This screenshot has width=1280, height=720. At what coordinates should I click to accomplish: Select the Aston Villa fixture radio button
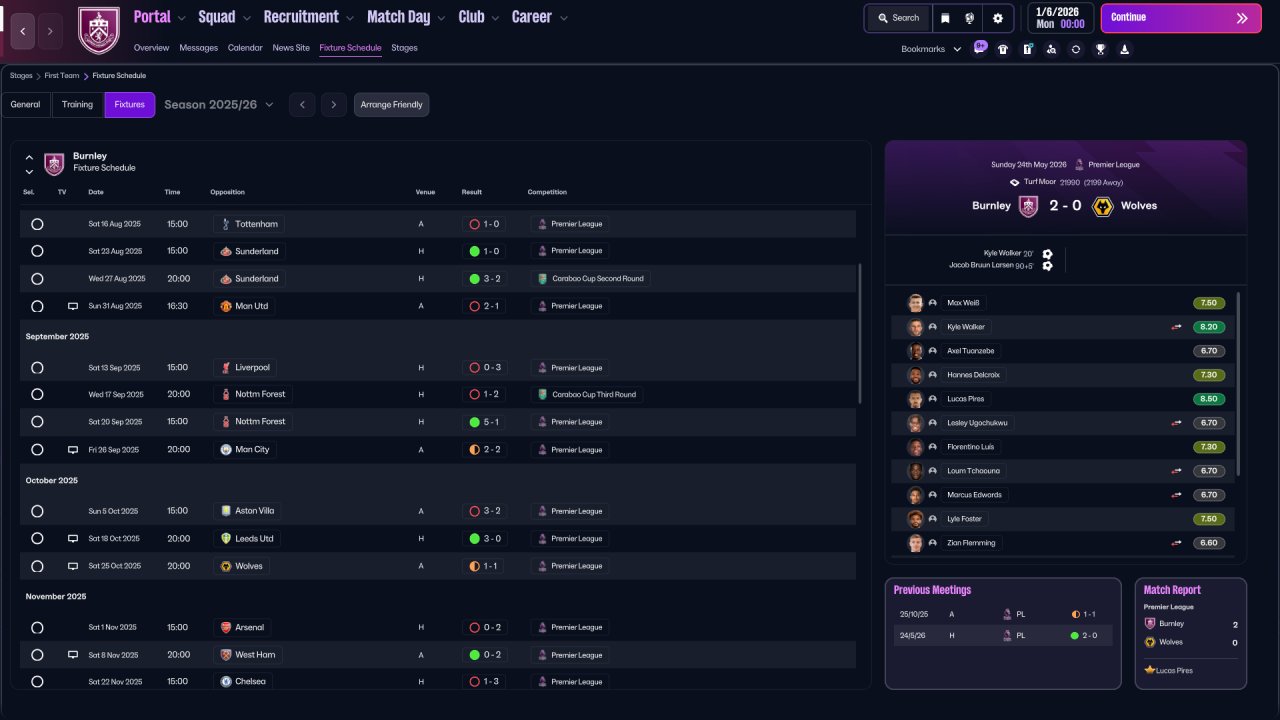tap(37, 511)
